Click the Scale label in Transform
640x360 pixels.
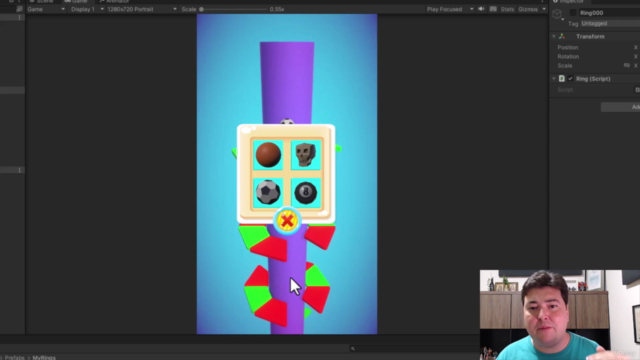(565, 65)
